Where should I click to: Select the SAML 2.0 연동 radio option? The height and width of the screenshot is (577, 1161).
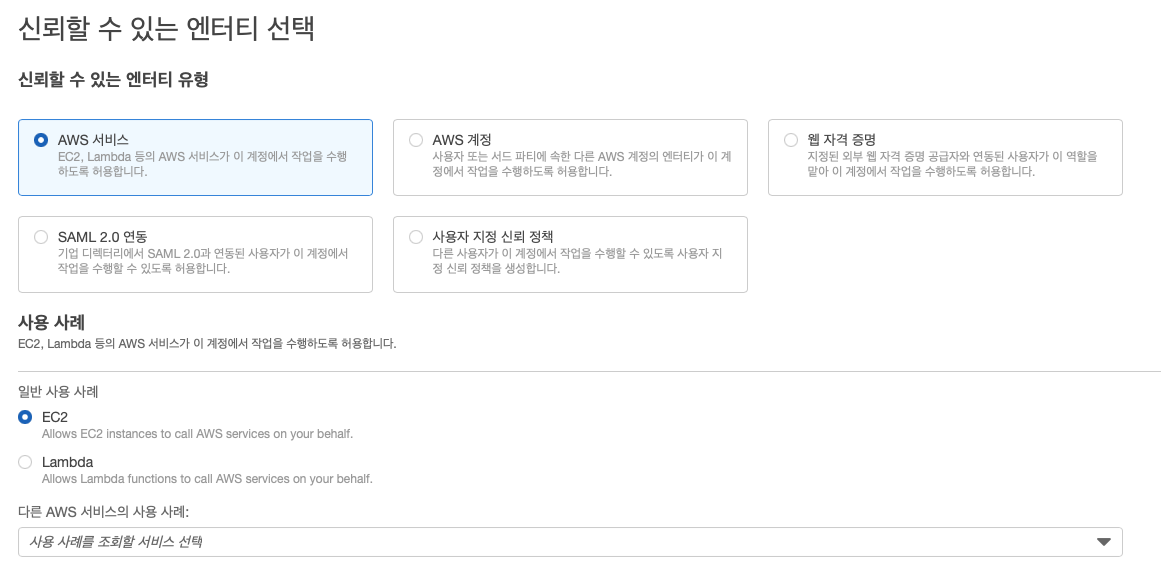pos(41,237)
